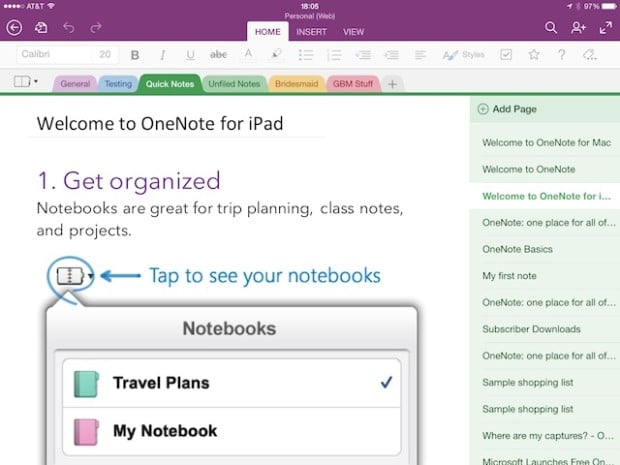Viewport: 620px width, 465px height.
Task: Click the 1. Get organized heading
Action: click(129, 181)
